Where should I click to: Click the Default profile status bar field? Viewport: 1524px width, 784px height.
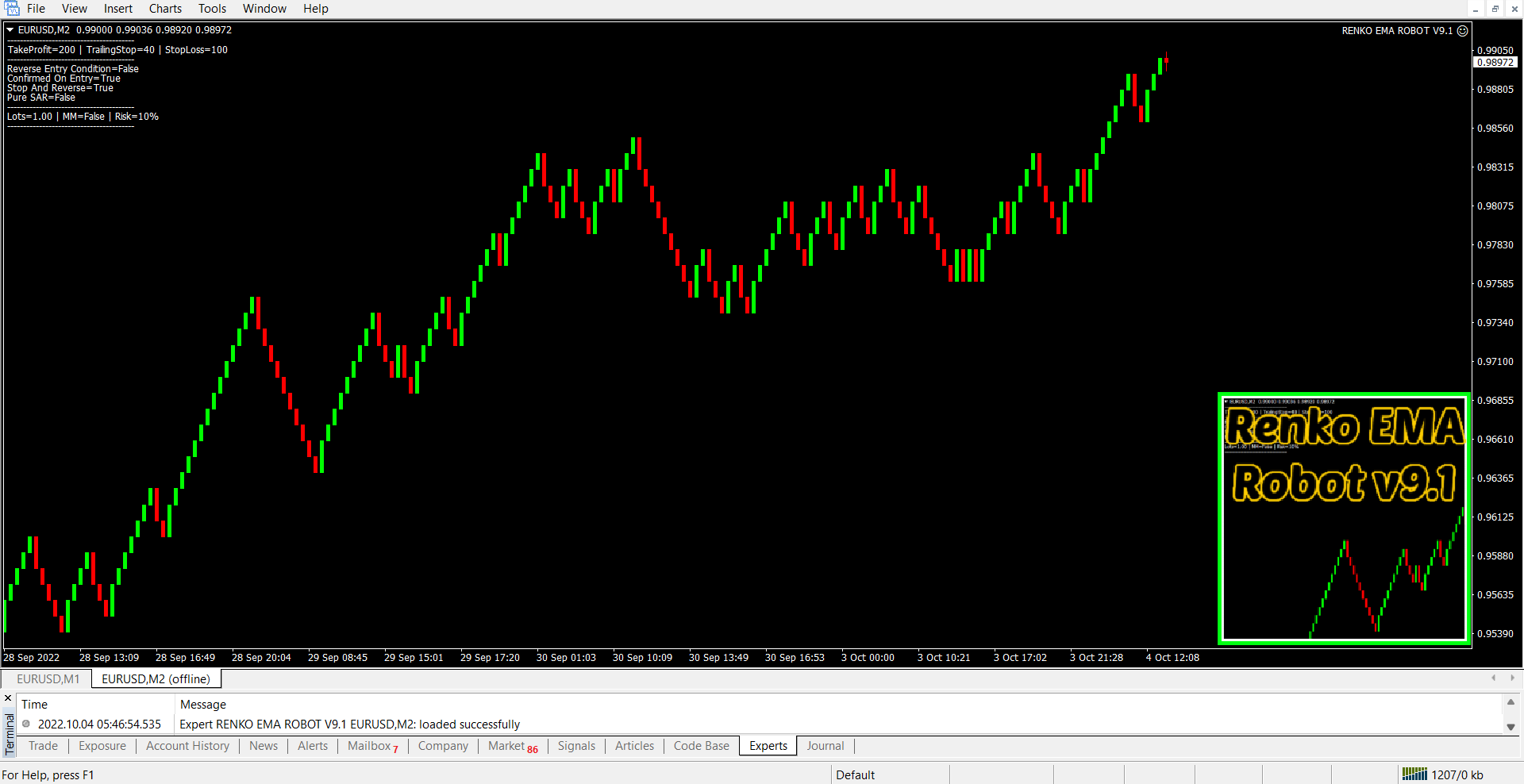pyautogui.click(x=855, y=774)
